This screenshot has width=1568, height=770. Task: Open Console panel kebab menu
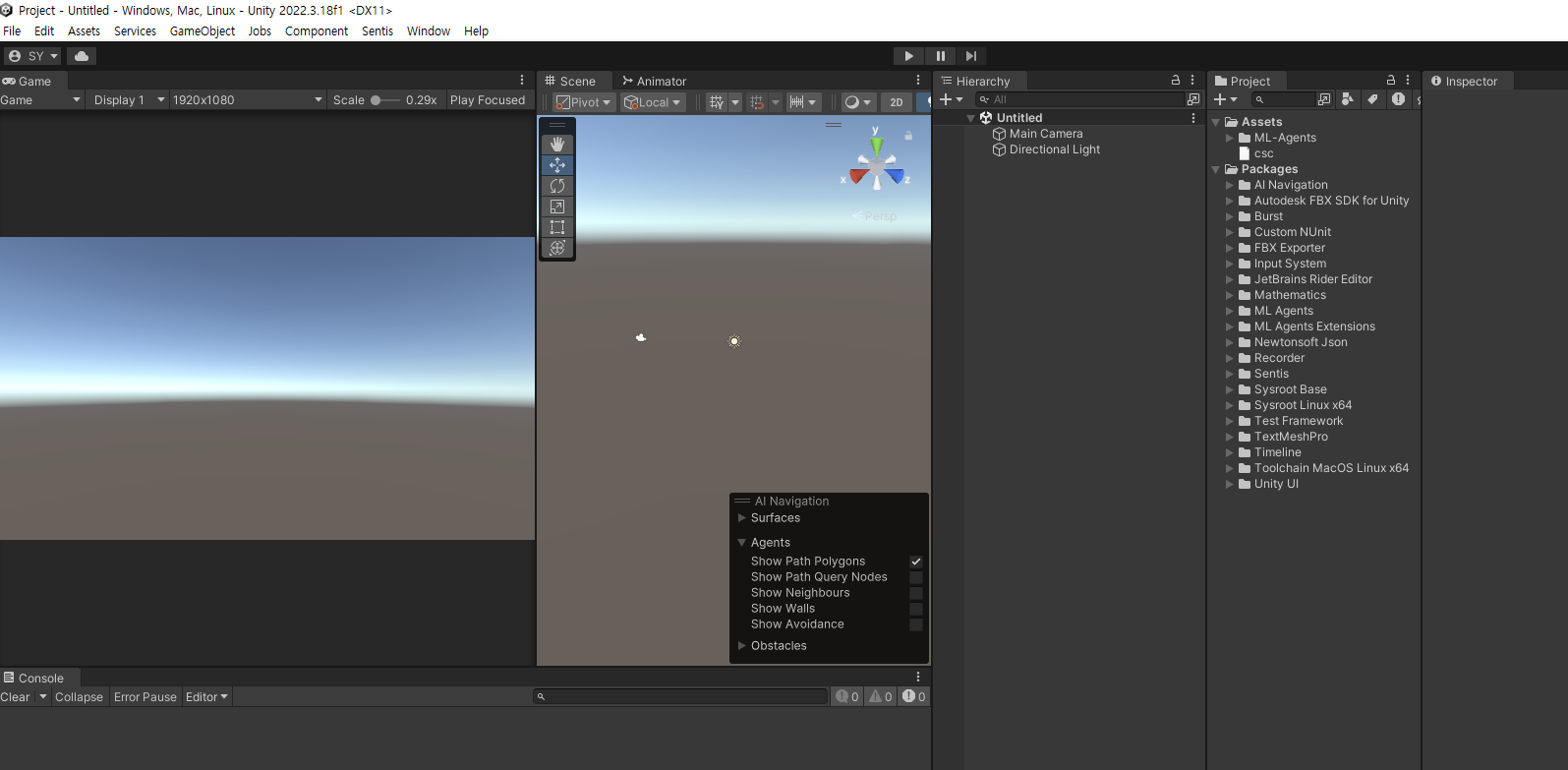(918, 678)
